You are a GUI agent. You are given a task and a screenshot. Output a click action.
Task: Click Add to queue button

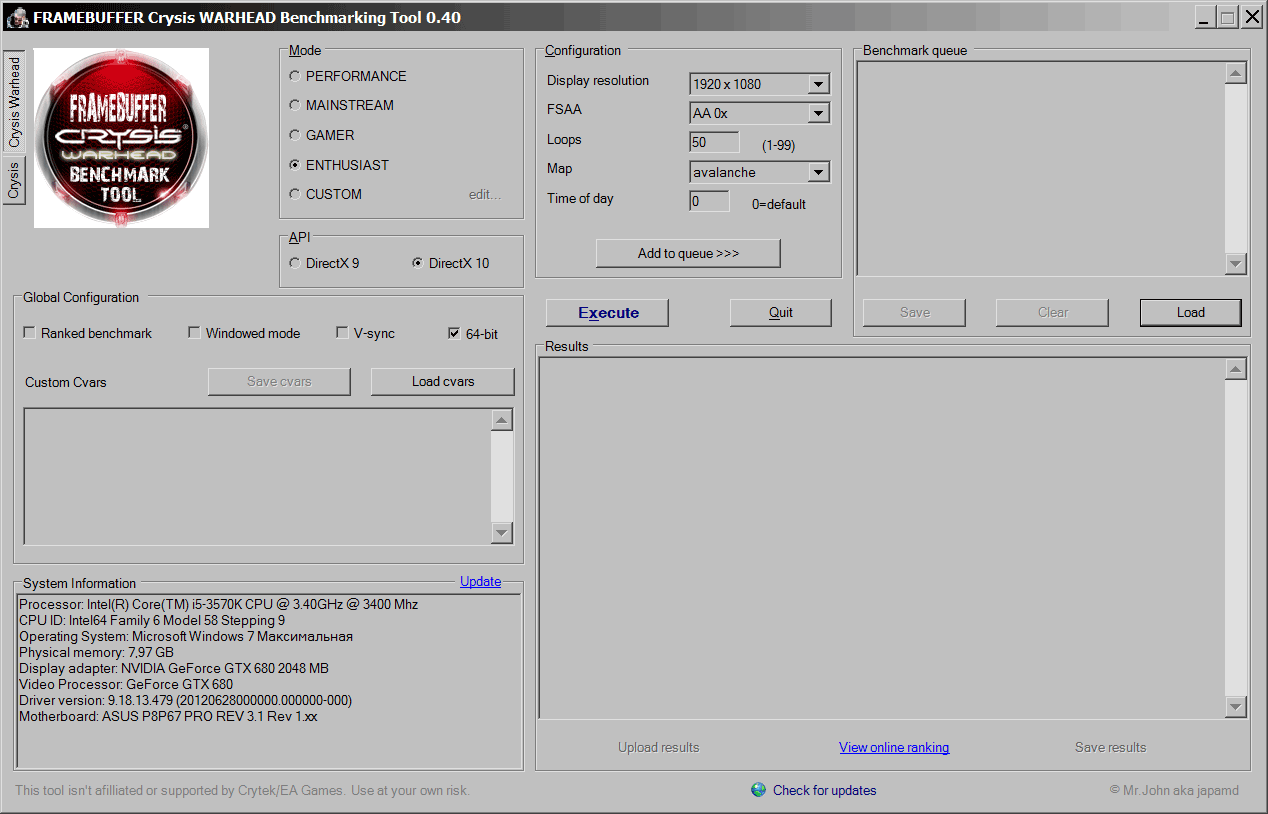(x=688, y=253)
